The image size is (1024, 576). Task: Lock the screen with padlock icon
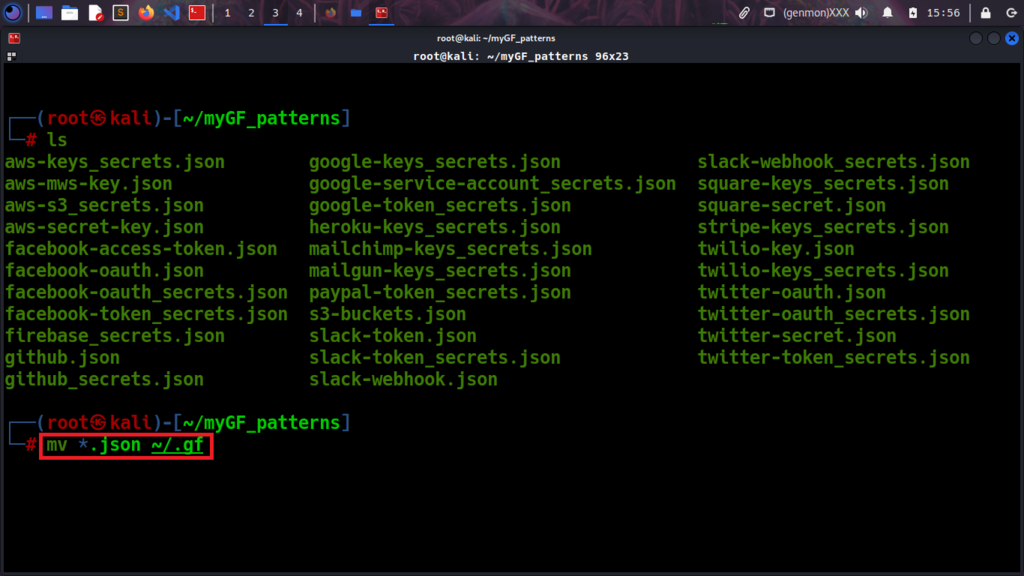click(x=985, y=13)
